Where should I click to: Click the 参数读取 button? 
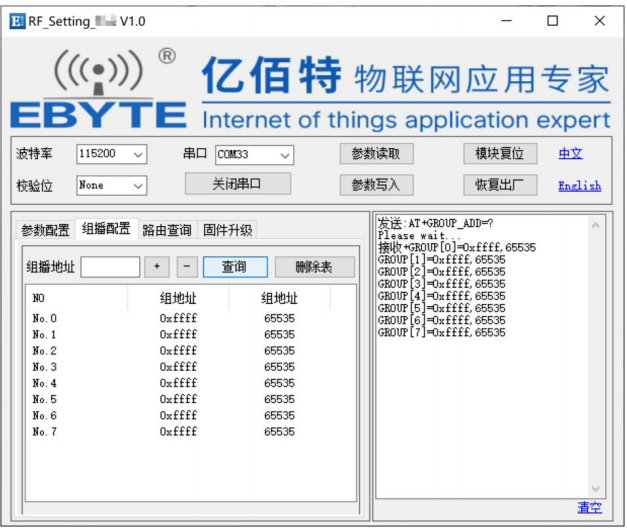(x=376, y=154)
